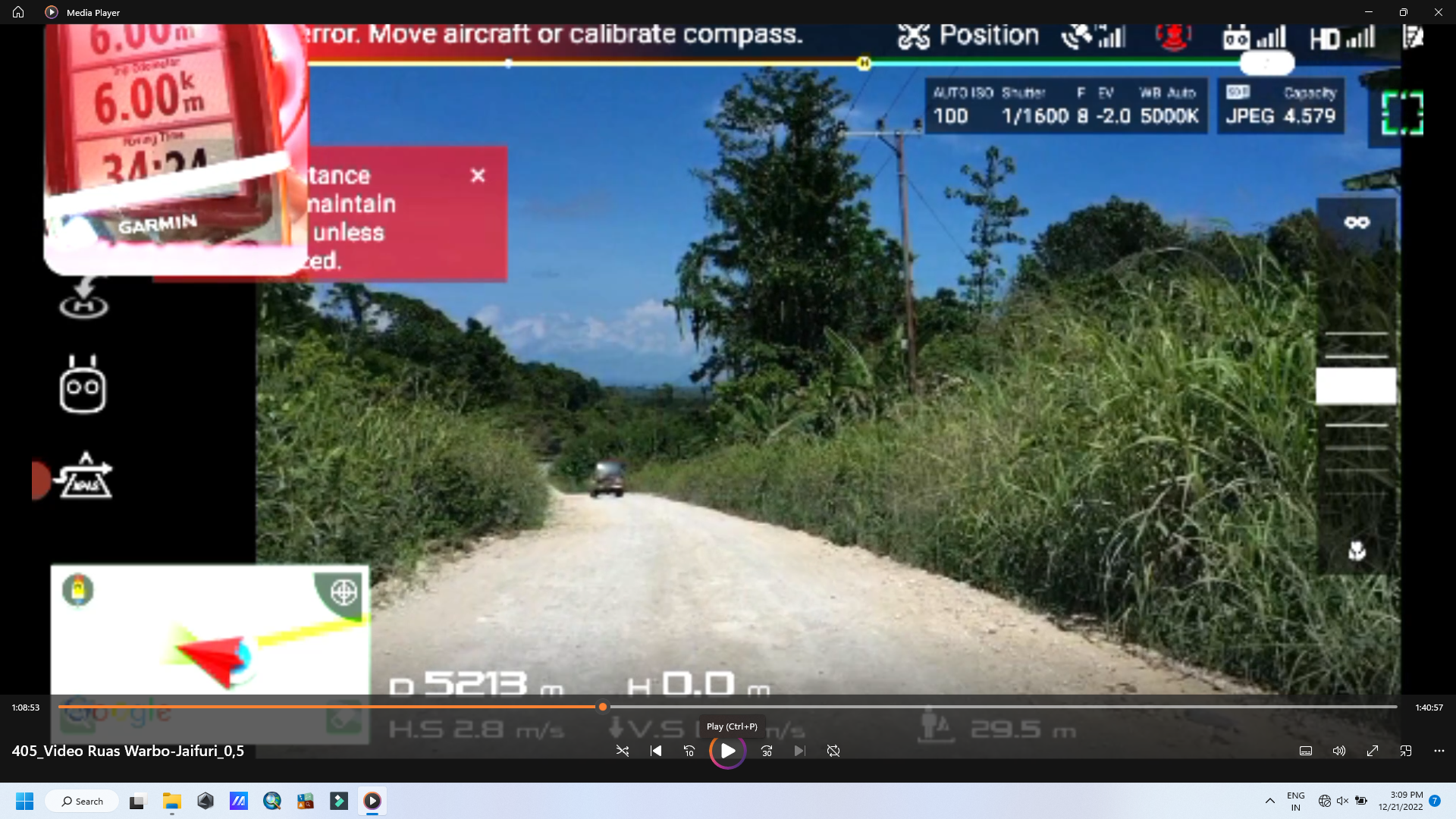Open the ENG IN language switcher

click(1296, 801)
